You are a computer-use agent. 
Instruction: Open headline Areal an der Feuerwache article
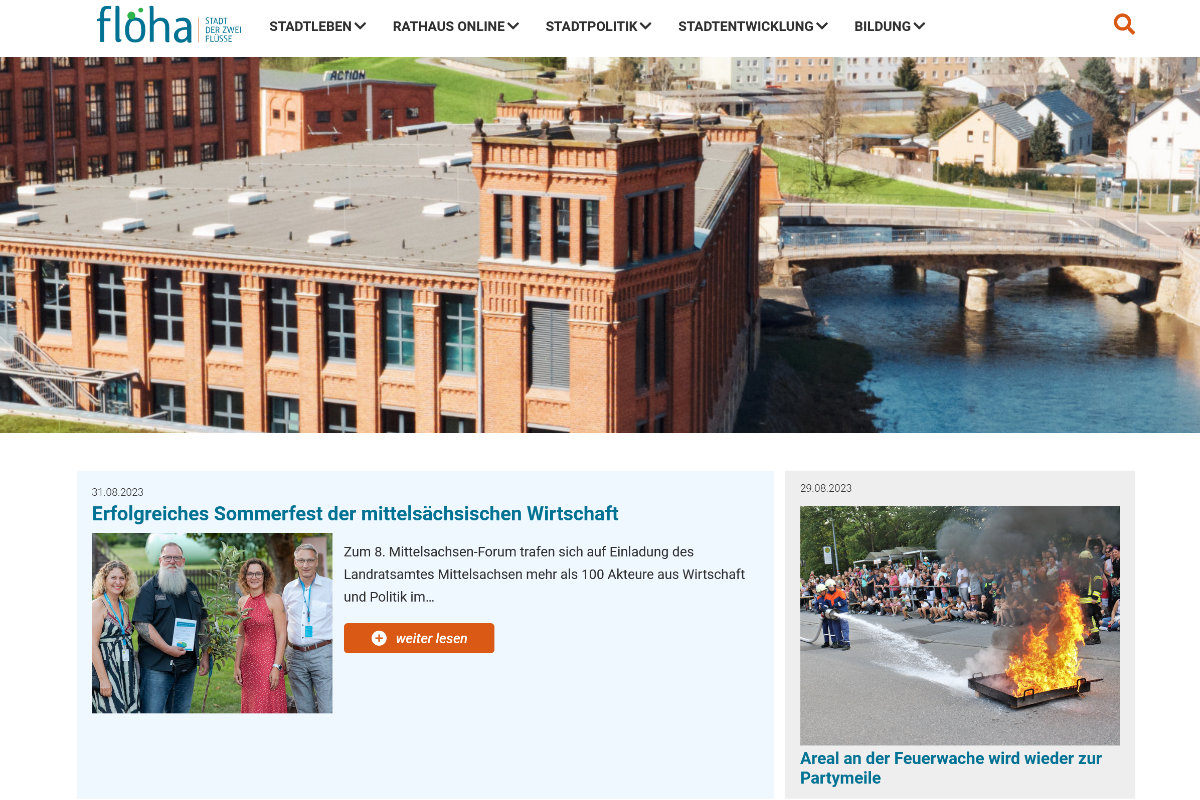click(951, 768)
